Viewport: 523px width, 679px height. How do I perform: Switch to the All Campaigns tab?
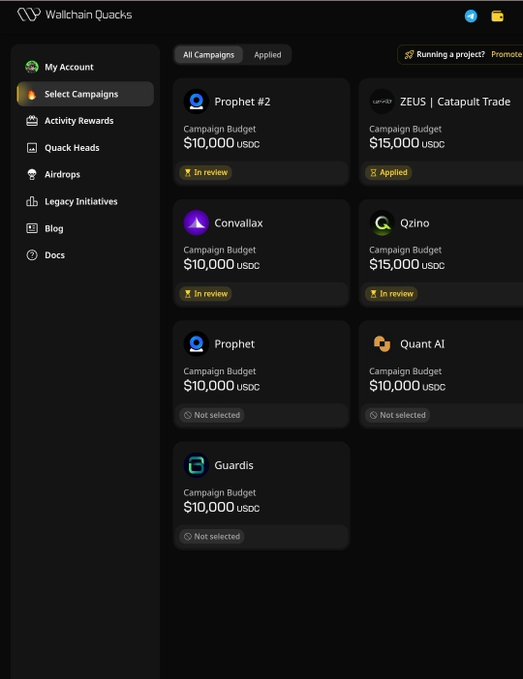(x=209, y=55)
